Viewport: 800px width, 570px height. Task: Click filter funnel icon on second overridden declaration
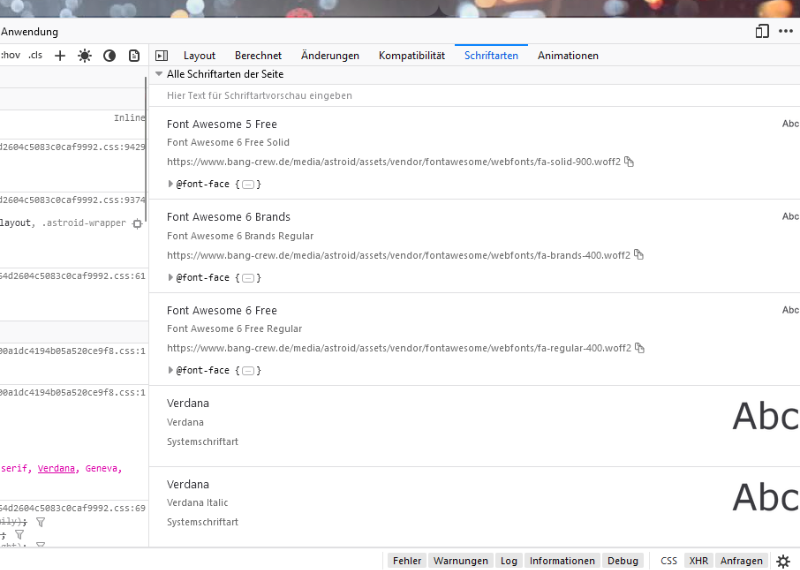[x=19, y=535]
